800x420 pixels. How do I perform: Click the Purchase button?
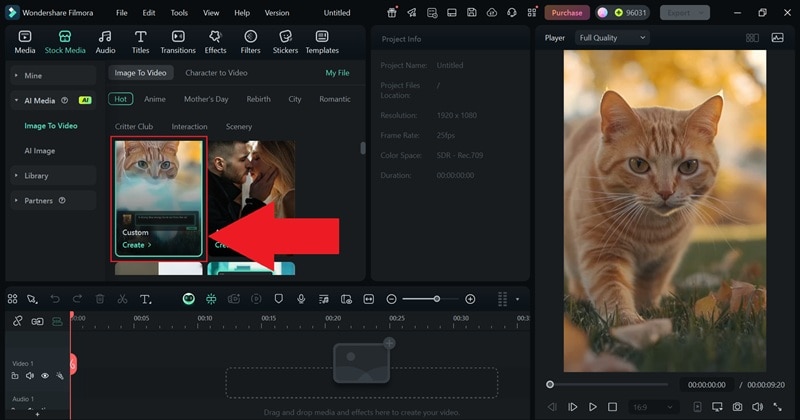(x=567, y=13)
